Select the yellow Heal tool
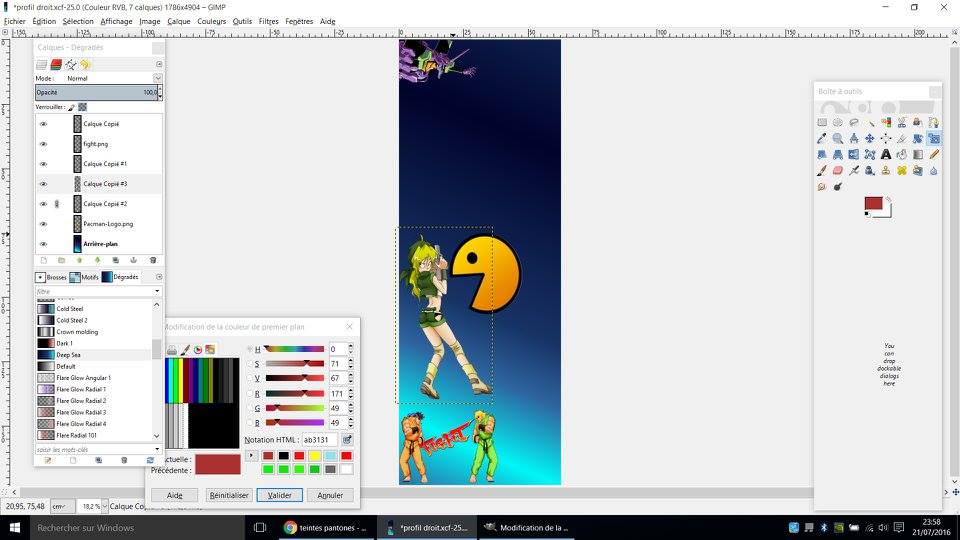 click(x=902, y=170)
